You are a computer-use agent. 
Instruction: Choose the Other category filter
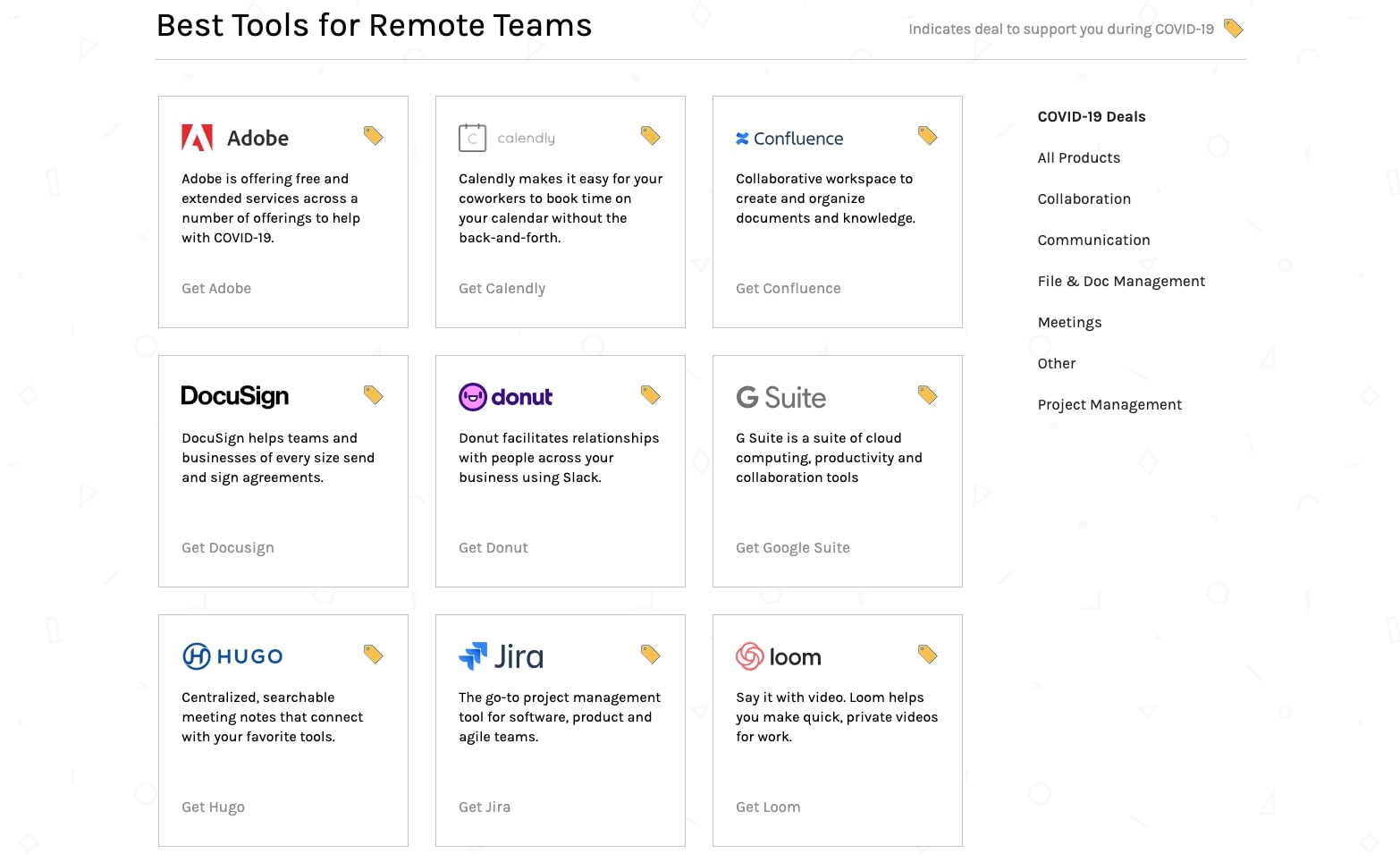tap(1057, 363)
